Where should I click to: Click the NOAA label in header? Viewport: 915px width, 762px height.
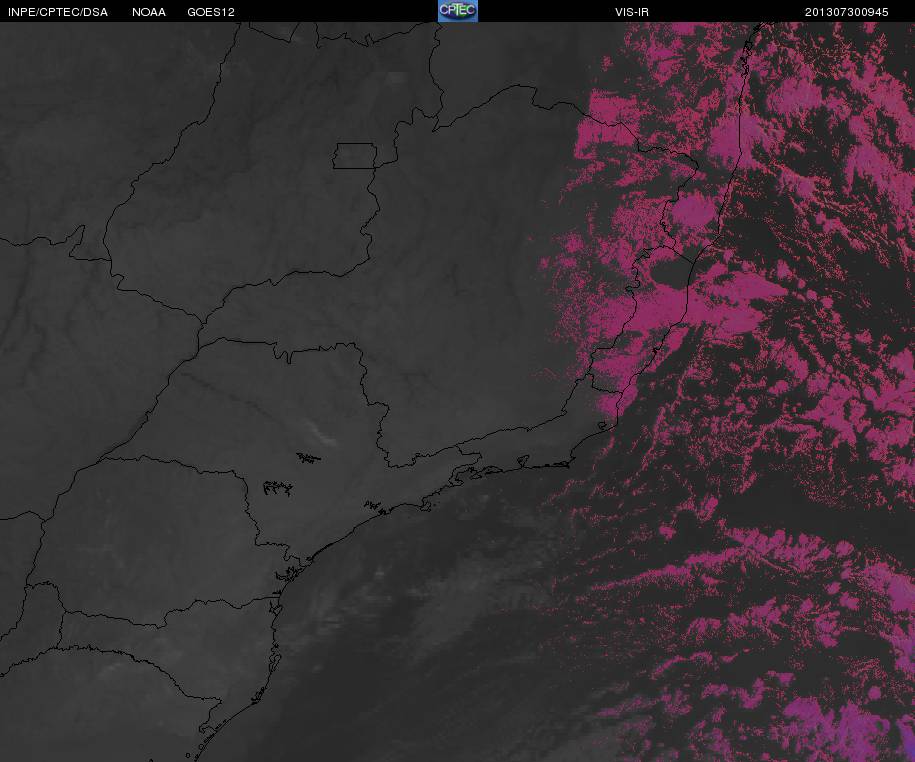coord(149,12)
